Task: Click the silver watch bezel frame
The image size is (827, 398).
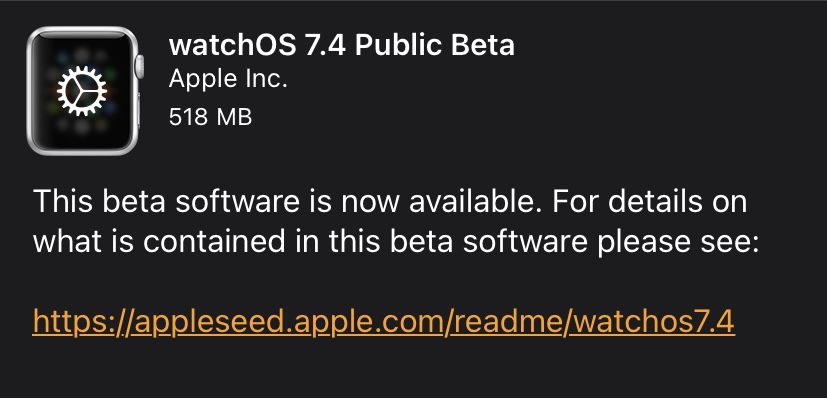Action: click(x=83, y=91)
